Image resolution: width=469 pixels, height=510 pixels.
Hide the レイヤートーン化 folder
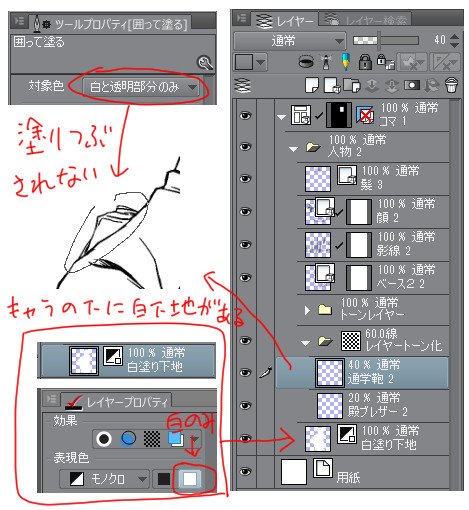click(x=245, y=340)
